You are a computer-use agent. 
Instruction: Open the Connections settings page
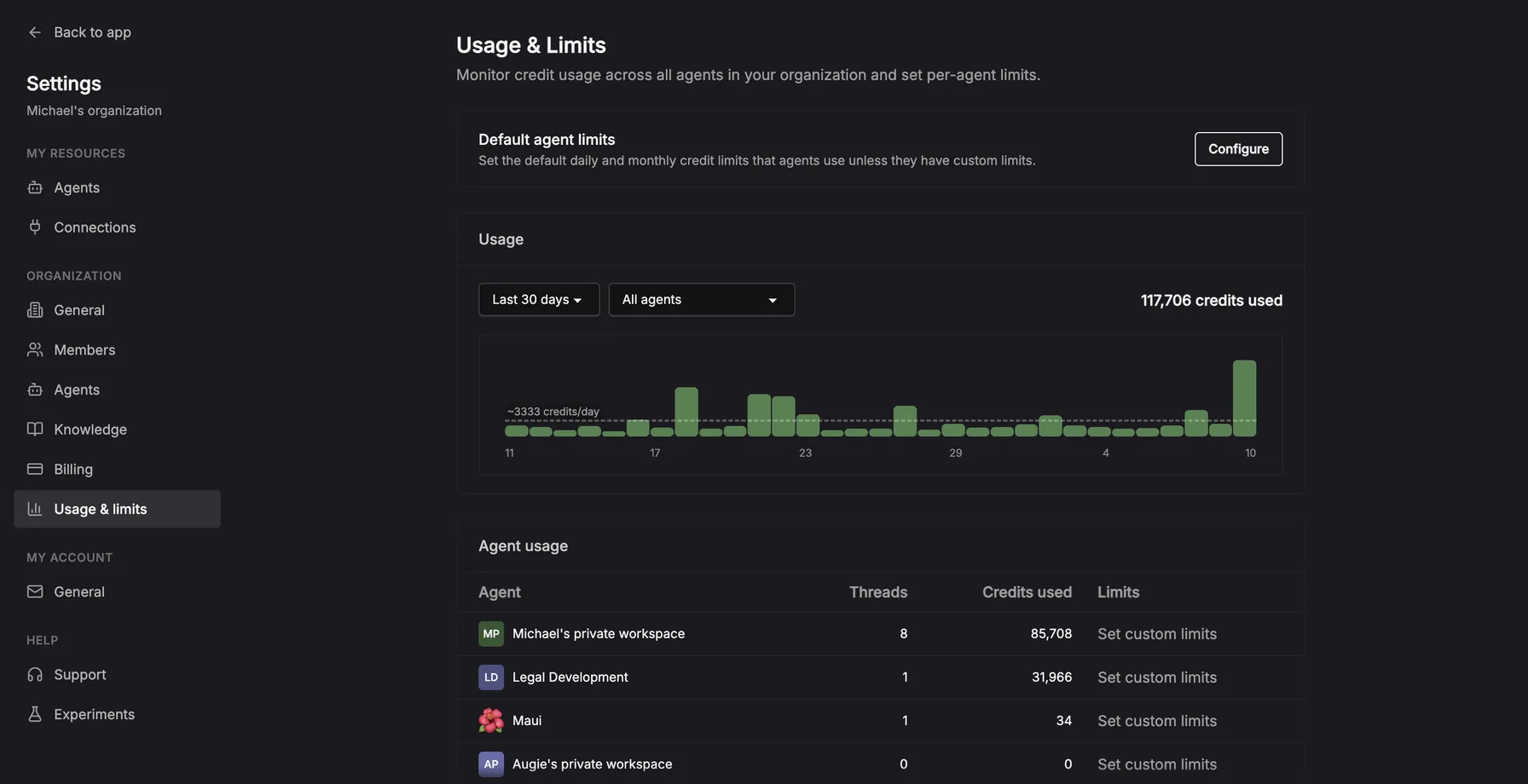(117, 228)
